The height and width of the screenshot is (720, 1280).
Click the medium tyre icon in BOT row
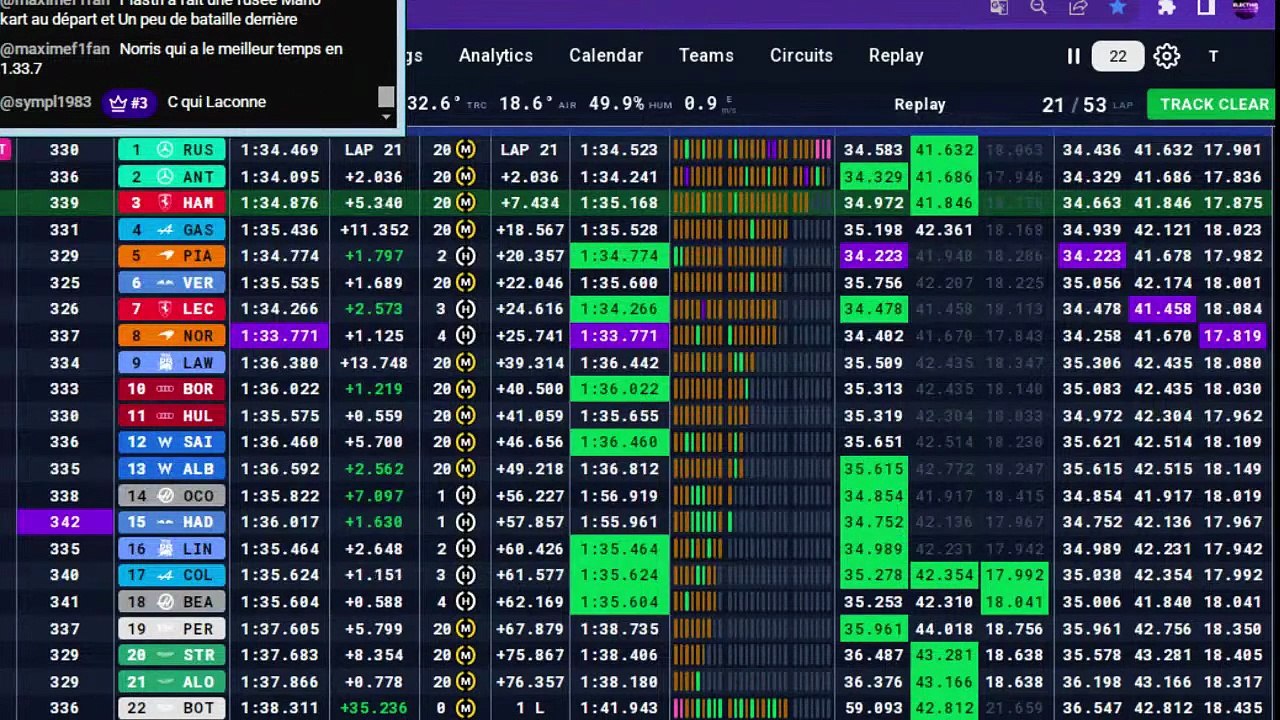coord(465,708)
